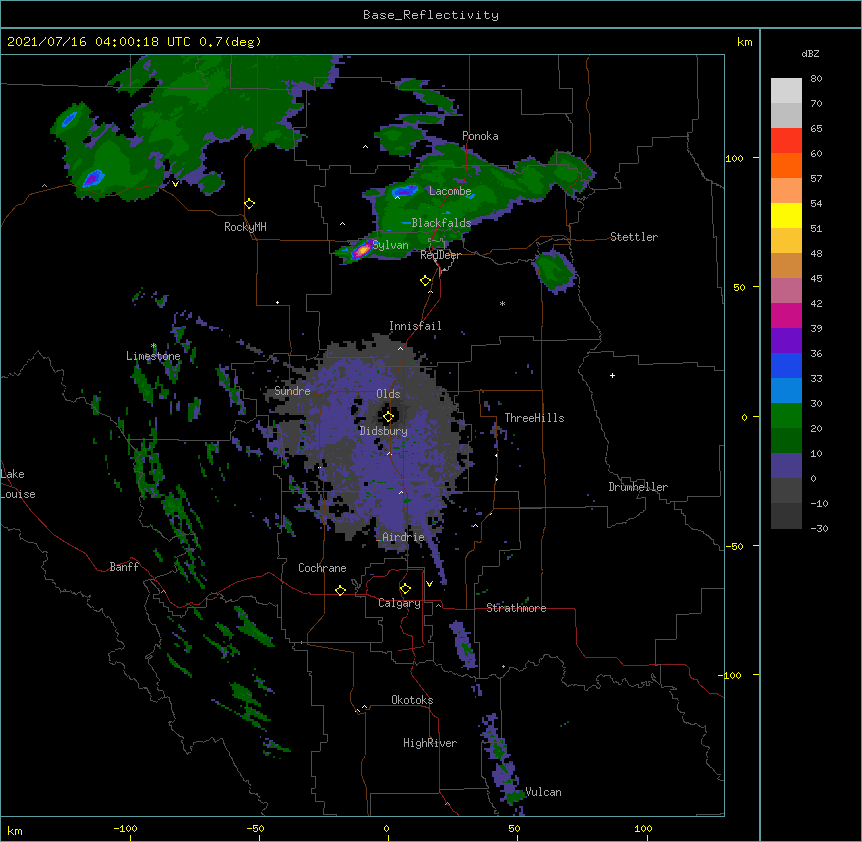Screen dimensions: 862x842
Task: Click the white asterisk marker above Limestone label
Action: 154,346
